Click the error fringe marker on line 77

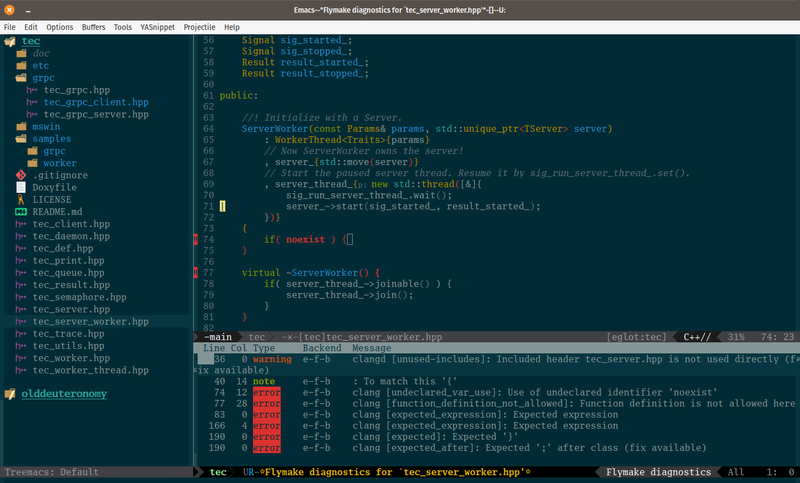[x=196, y=273]
